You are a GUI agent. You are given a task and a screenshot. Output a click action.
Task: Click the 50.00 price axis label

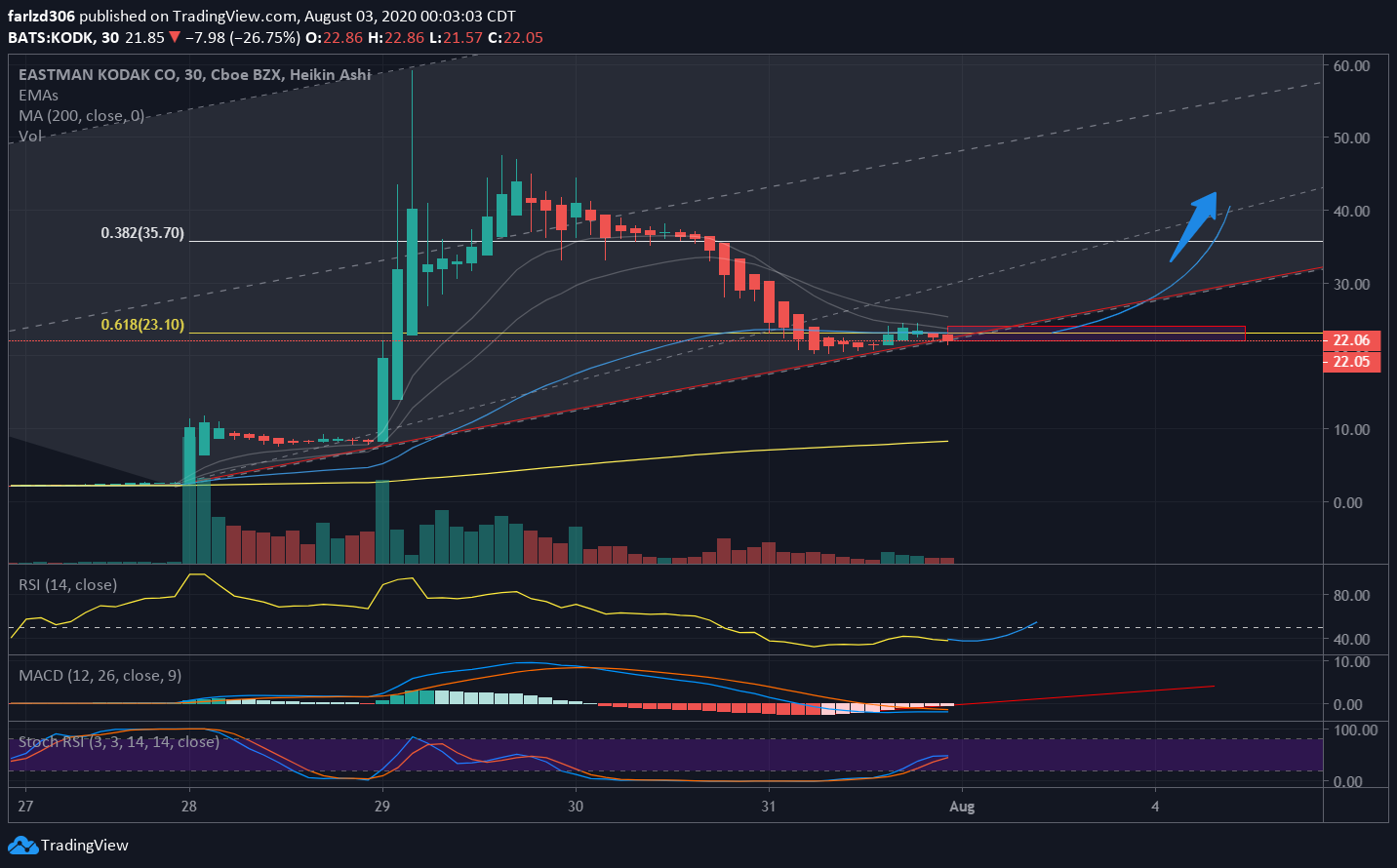(1351, 138)
